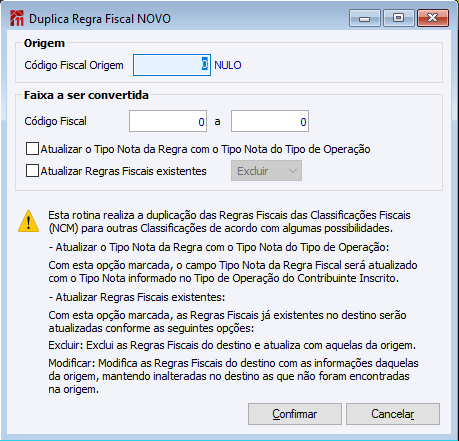Enable Atualizar o Tipo Nota da Regra checkbox
The height and width of the screenshot is (441, 459).
(x=32, y=149)
